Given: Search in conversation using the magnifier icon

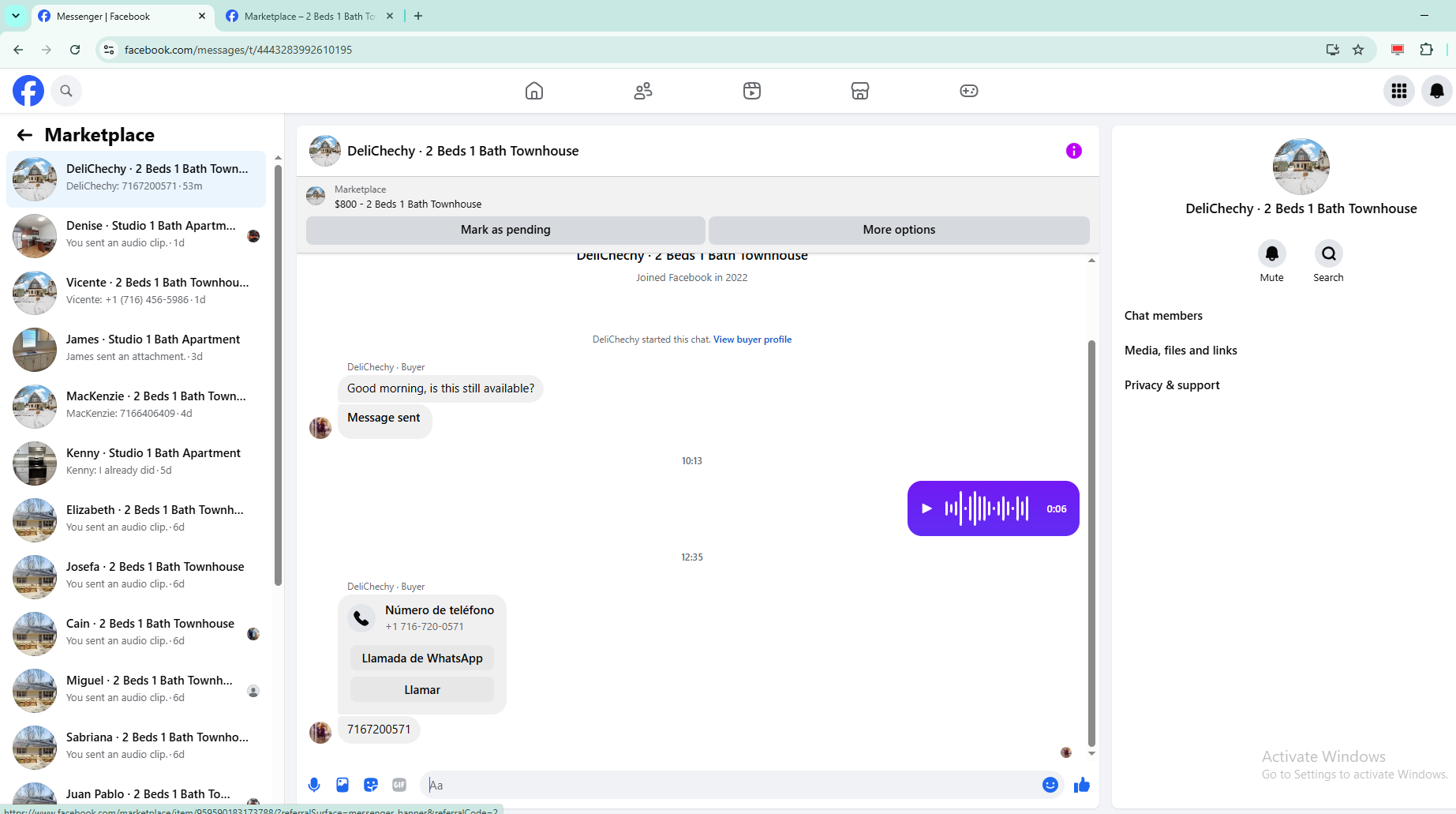Looking at the screenshot, I should [x=1329, y=253].
